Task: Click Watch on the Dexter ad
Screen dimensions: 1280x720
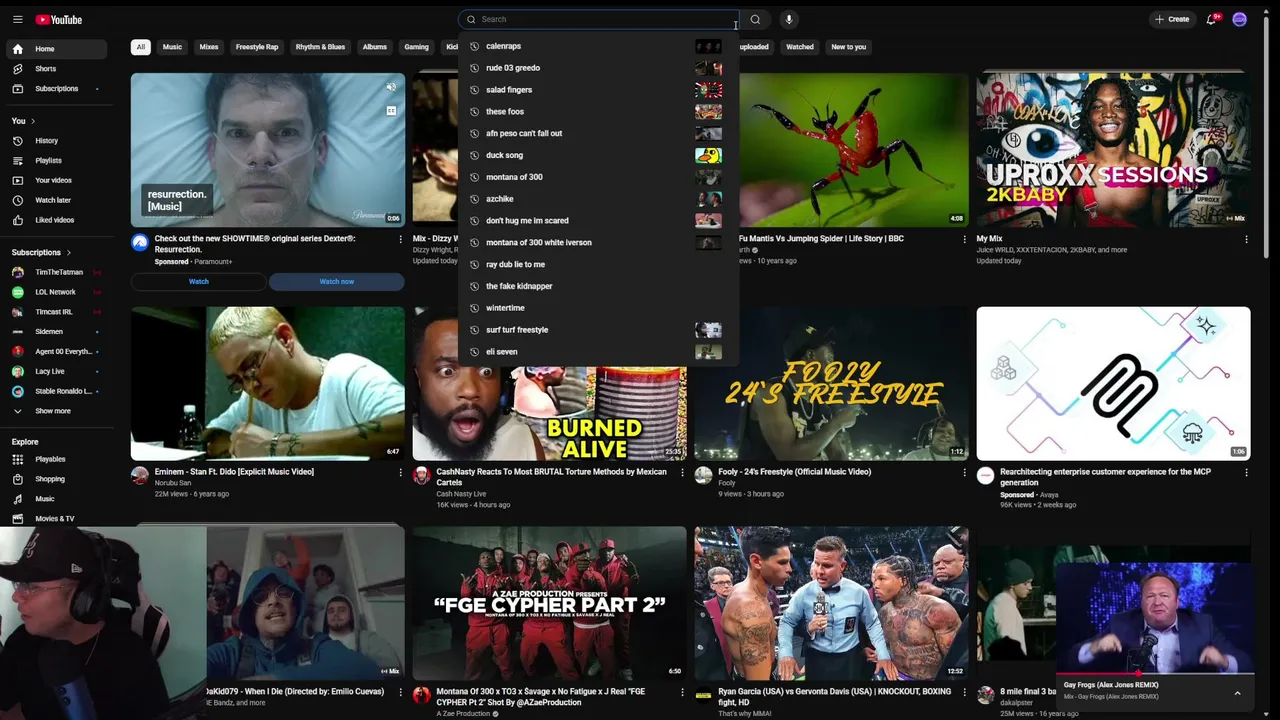Action: coord(199,282)
